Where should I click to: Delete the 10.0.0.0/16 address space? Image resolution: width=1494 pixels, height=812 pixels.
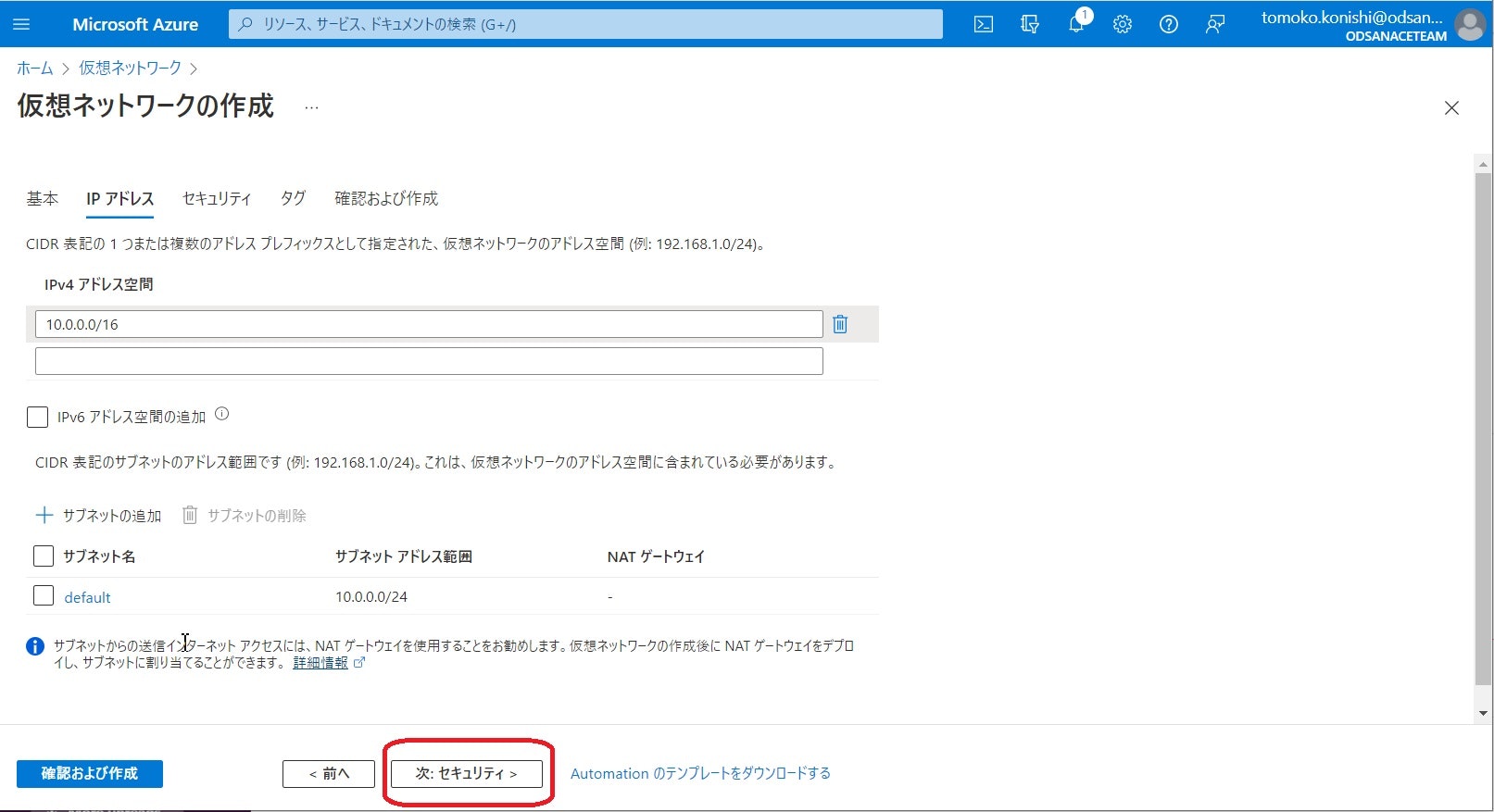[x=840, y=324]
